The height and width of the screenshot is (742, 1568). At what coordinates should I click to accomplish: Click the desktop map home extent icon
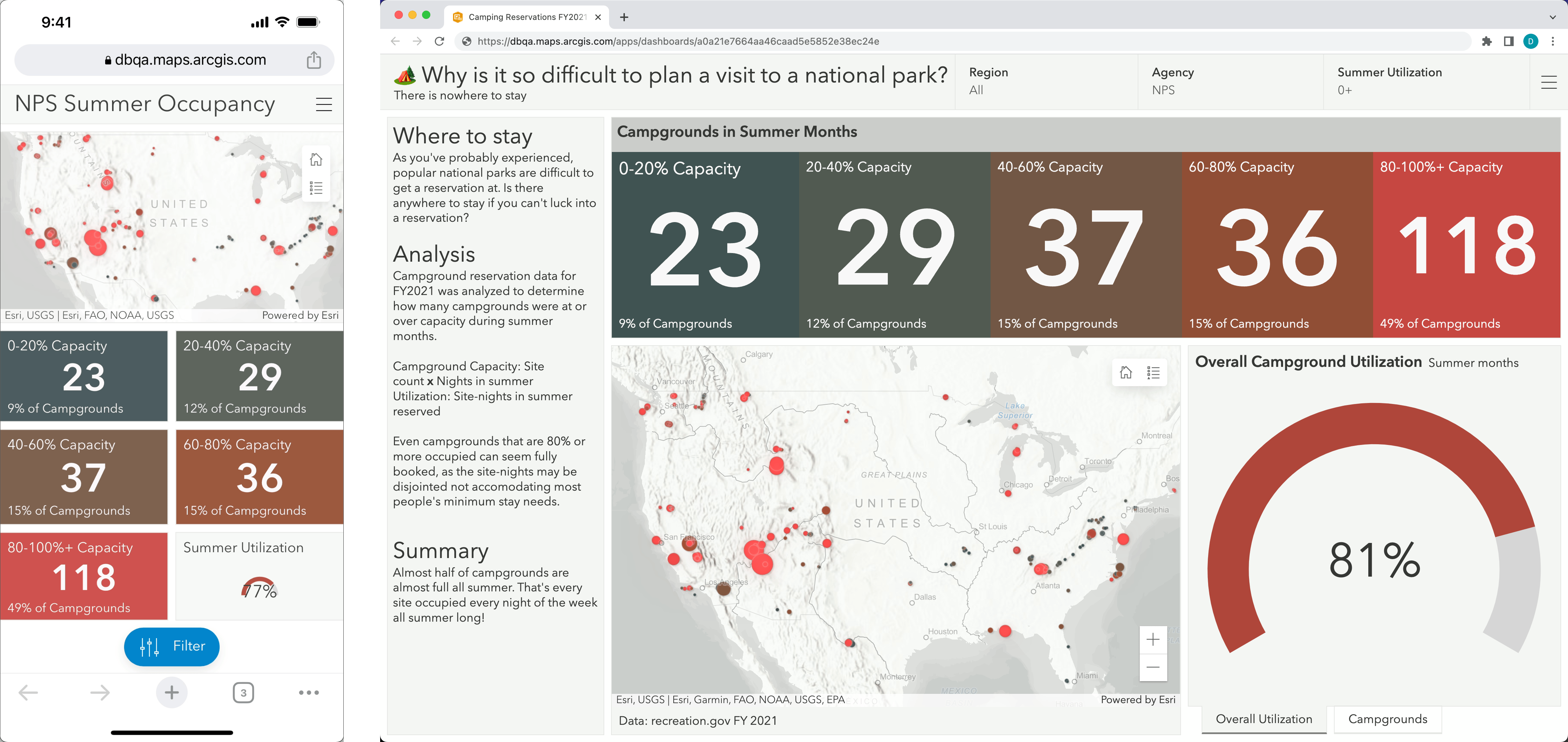[x=1126, y=372]
